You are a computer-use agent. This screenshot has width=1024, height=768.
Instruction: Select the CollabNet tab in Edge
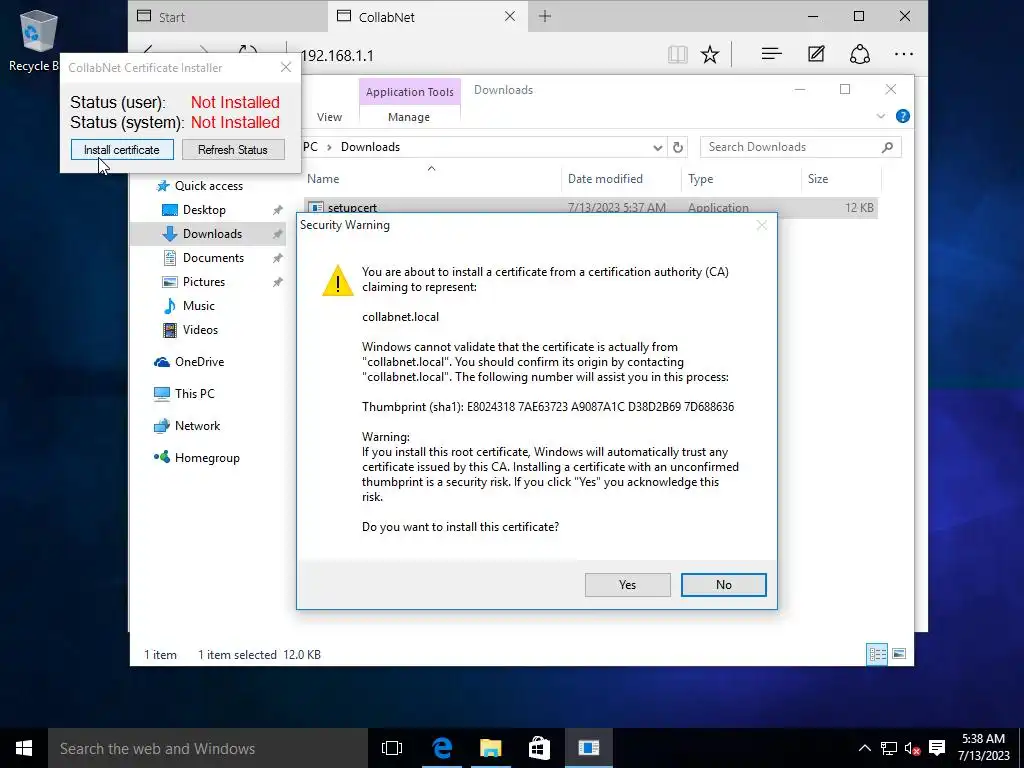(x=418, y=17)
